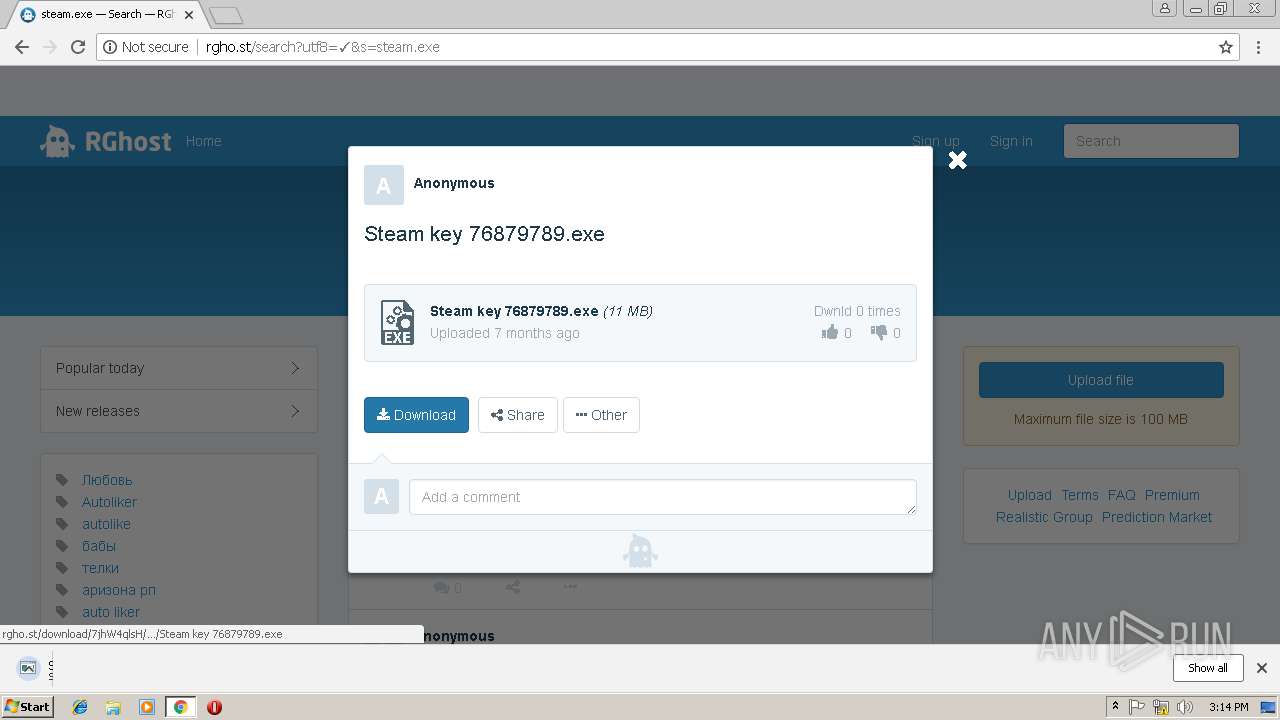Close the file popup with the X
Viewport: 1280px width, 720px height.
pyautogui.click(x=957, y=160)
